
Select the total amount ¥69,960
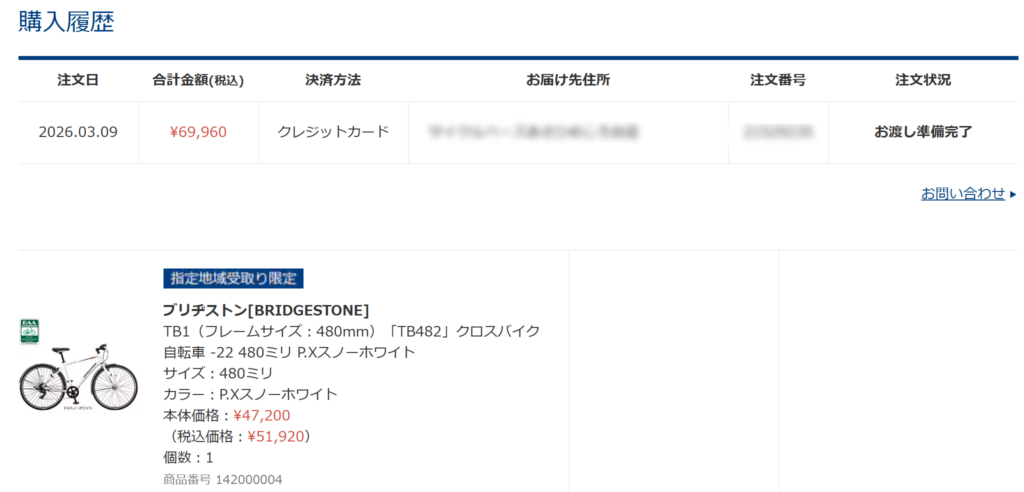[x=198, y=132]
